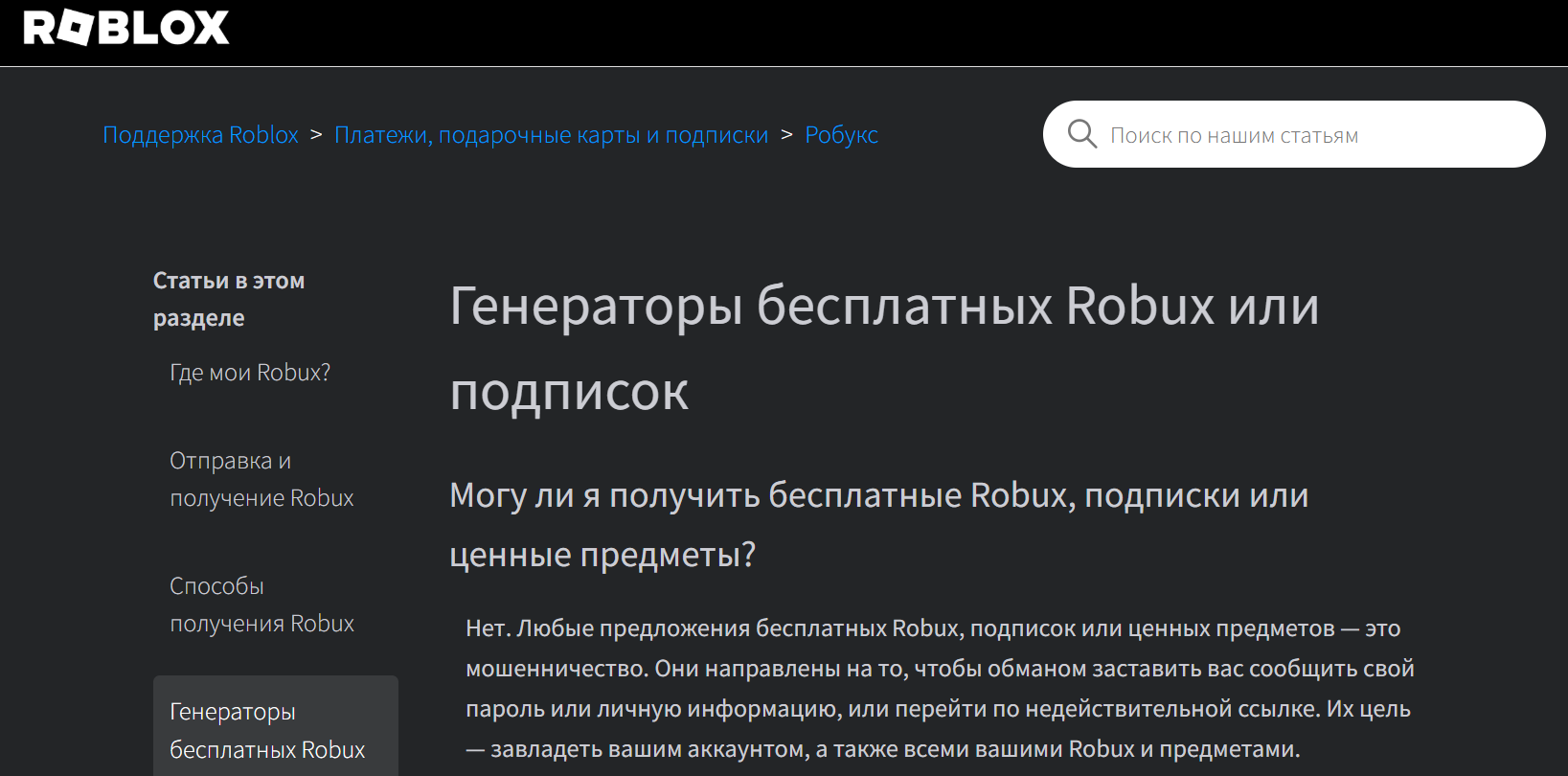Click the subheading 'Могу ли я получить бесплатные Robux'
This screenshot has width=1568, height=776.
coord(878,524)
